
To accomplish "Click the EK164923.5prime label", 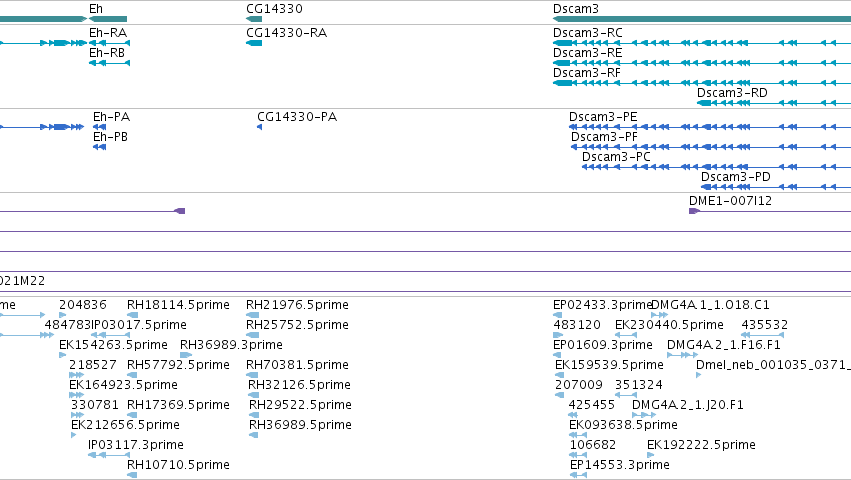I will click(123, 385).
